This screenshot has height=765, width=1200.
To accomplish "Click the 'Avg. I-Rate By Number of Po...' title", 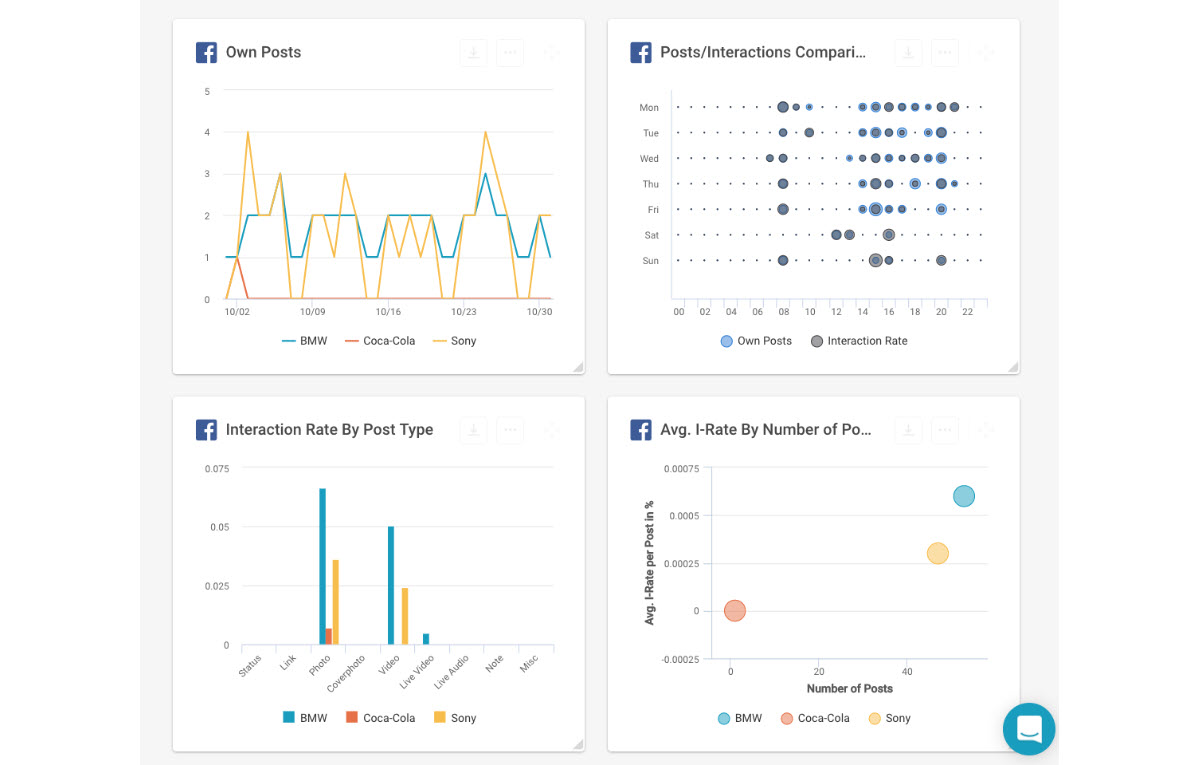I will [x=766, y=430].
